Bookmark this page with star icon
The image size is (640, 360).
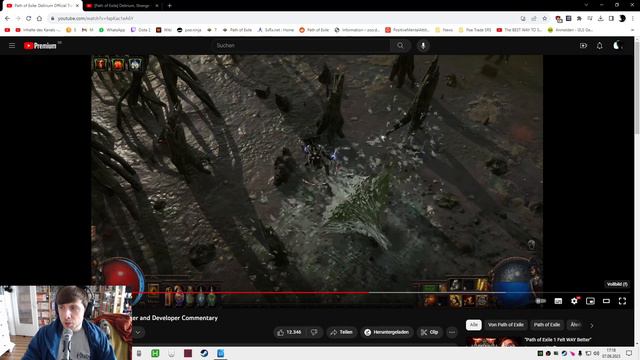pos(544,18)
